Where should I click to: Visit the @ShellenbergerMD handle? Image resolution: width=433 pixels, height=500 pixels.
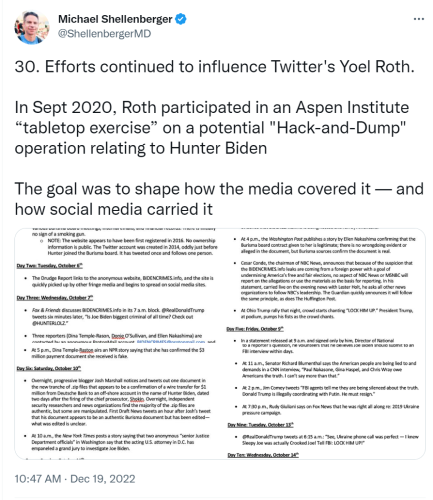click(x=104, y=34)
